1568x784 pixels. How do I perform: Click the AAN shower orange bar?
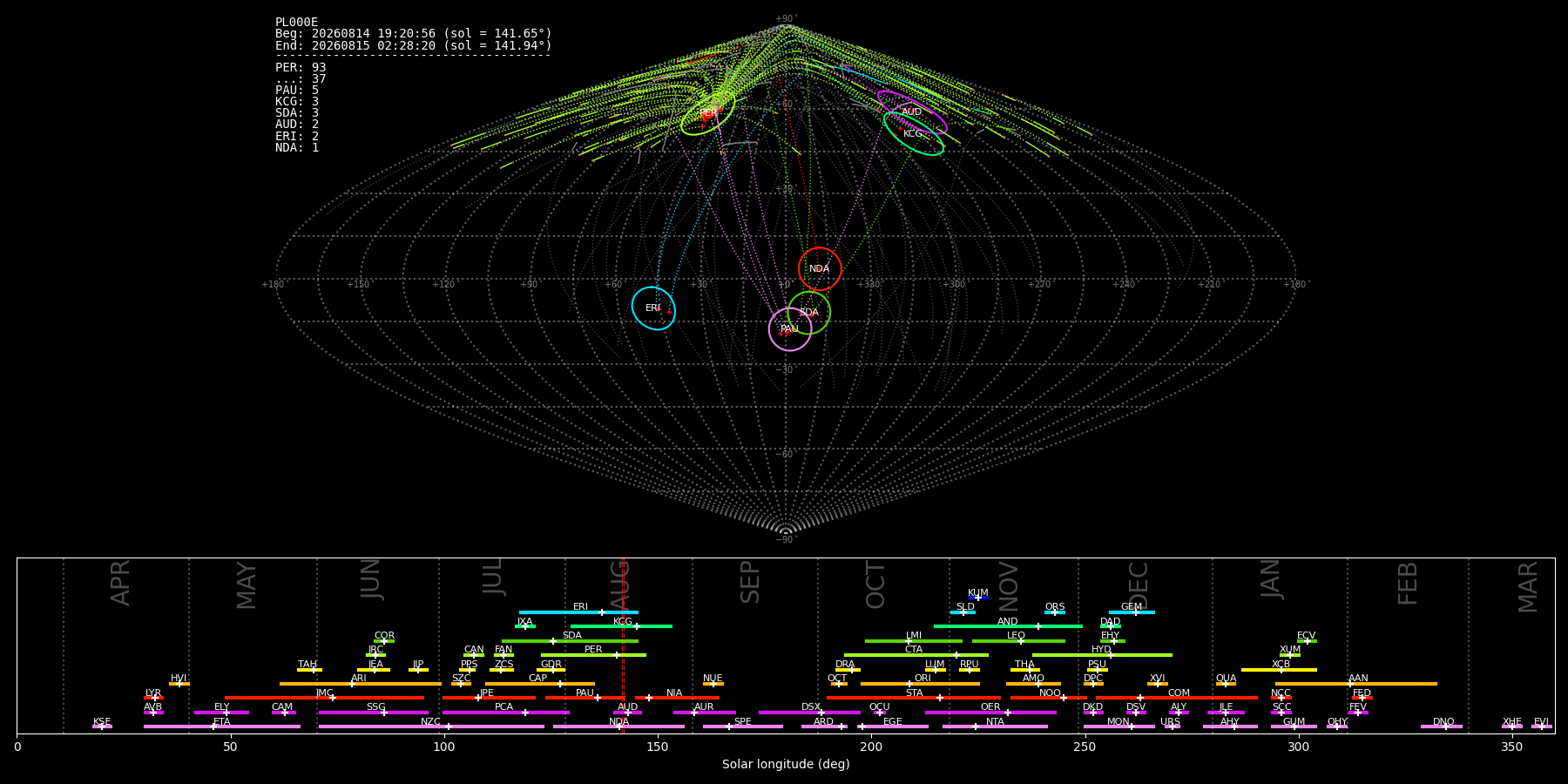1356,684
